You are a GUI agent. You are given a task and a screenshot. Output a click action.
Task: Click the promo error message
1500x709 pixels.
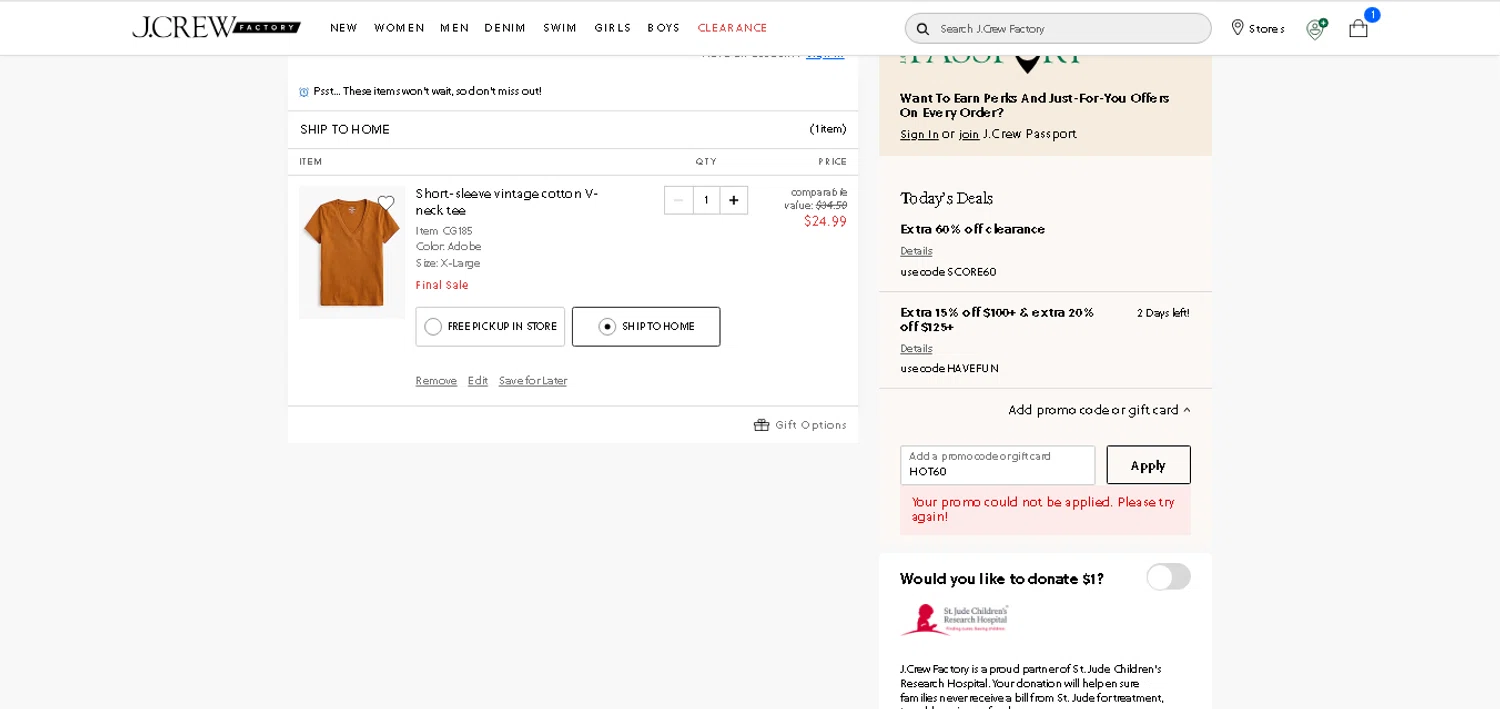[x=1045, y=510]
